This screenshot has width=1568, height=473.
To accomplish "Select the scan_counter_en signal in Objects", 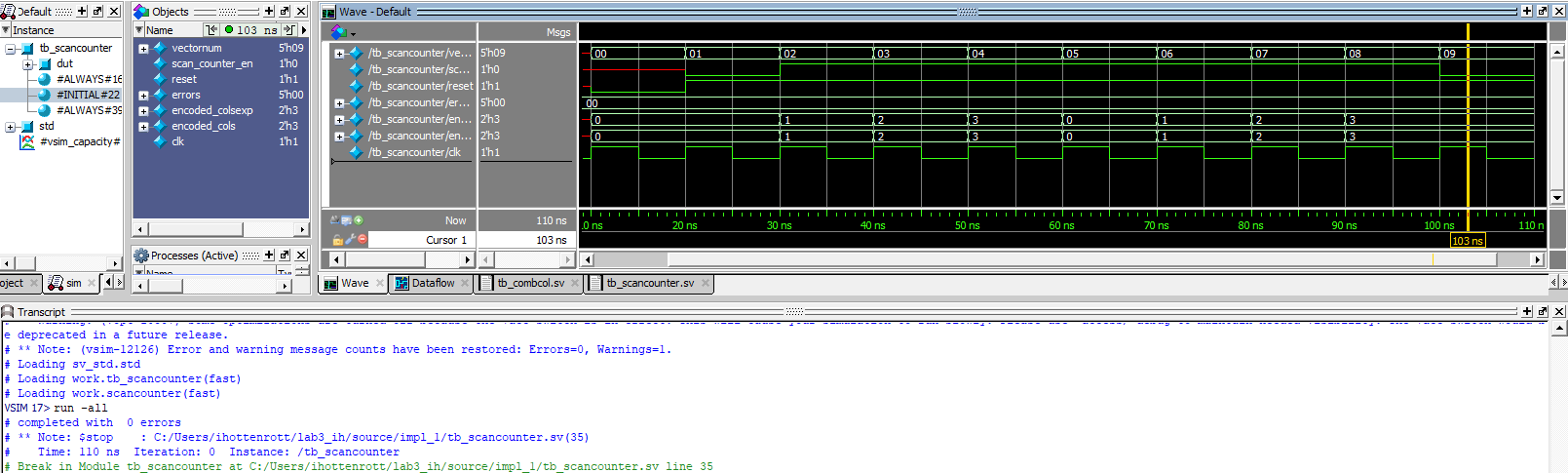I will 211,63.
